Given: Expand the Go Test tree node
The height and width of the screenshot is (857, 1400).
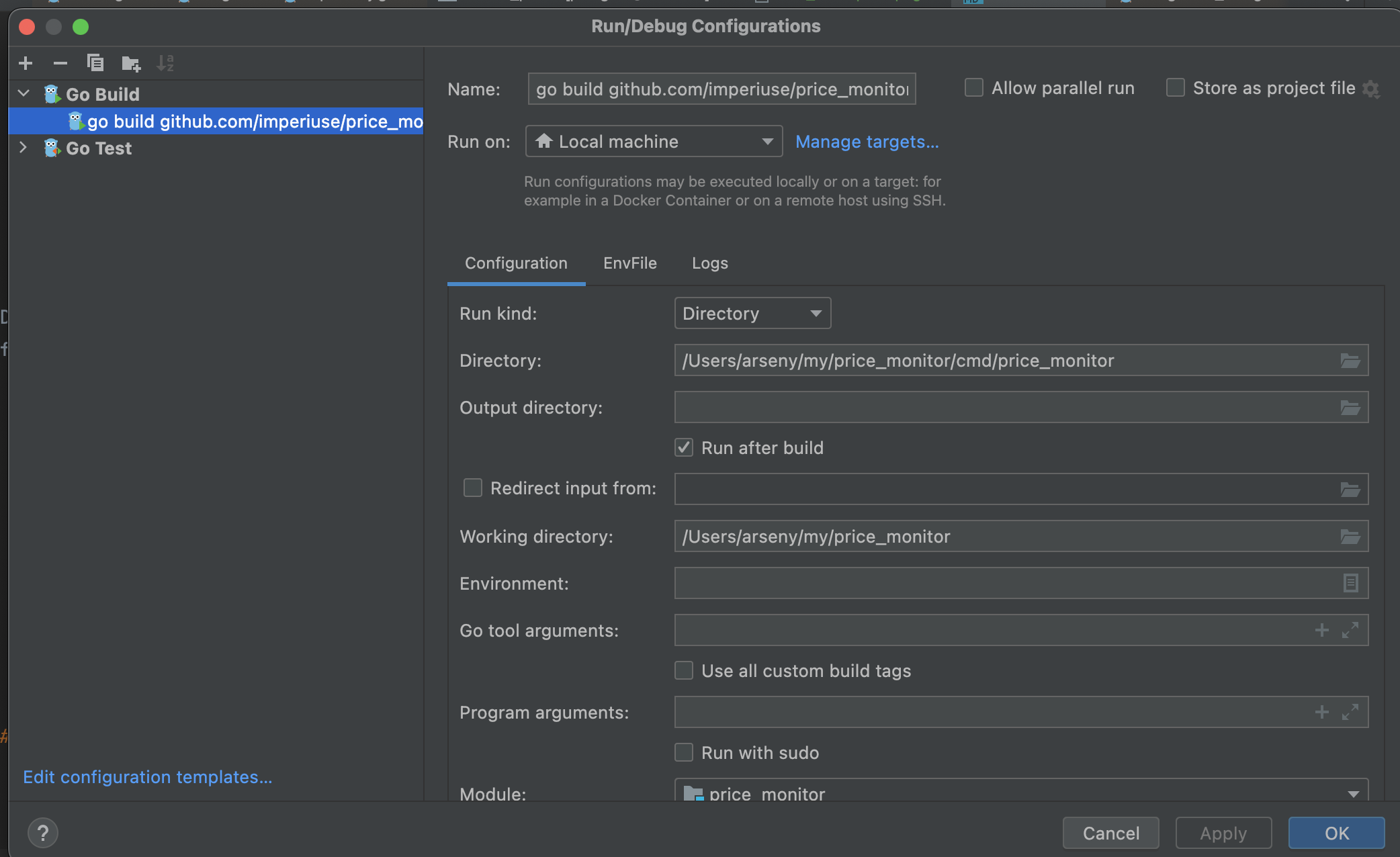Looking at the screenshot, I should 24,148.
